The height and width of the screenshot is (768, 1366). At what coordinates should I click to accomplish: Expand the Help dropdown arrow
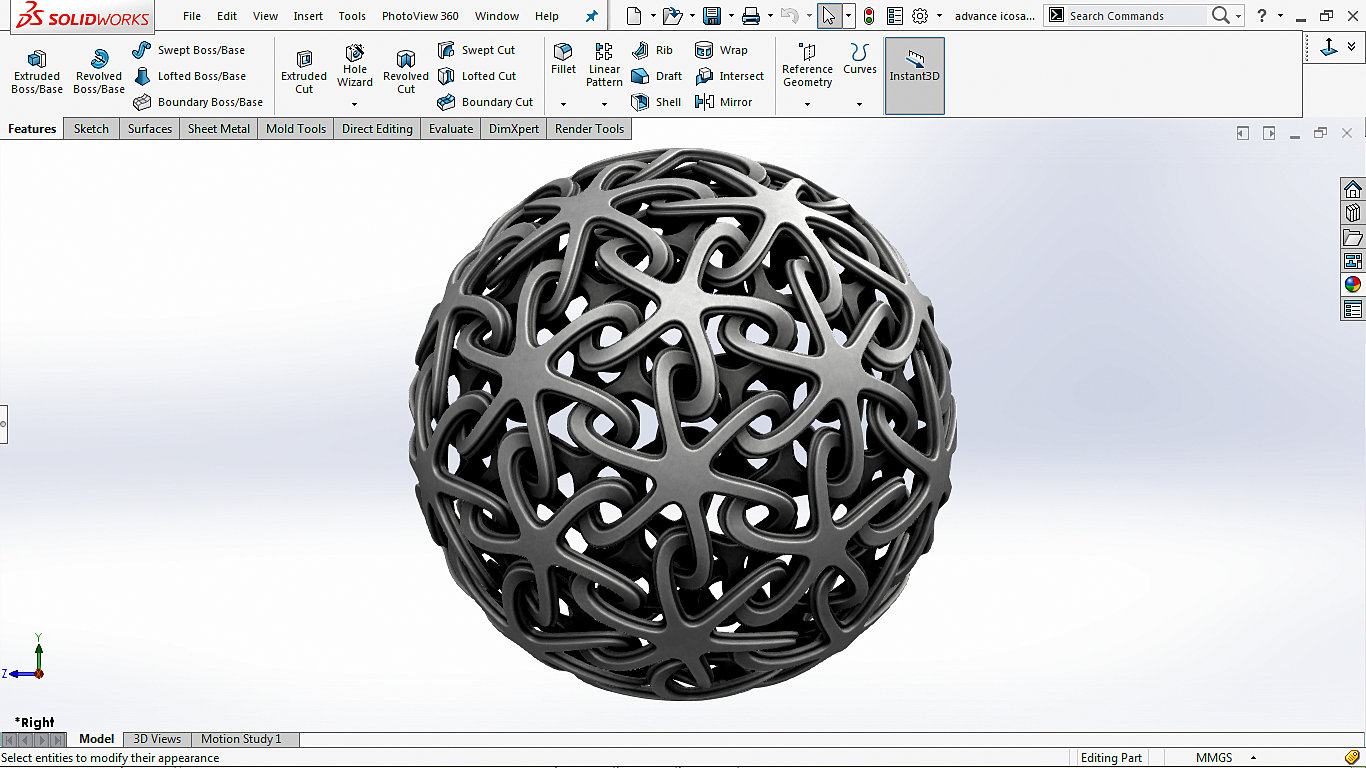point(1280,16)
